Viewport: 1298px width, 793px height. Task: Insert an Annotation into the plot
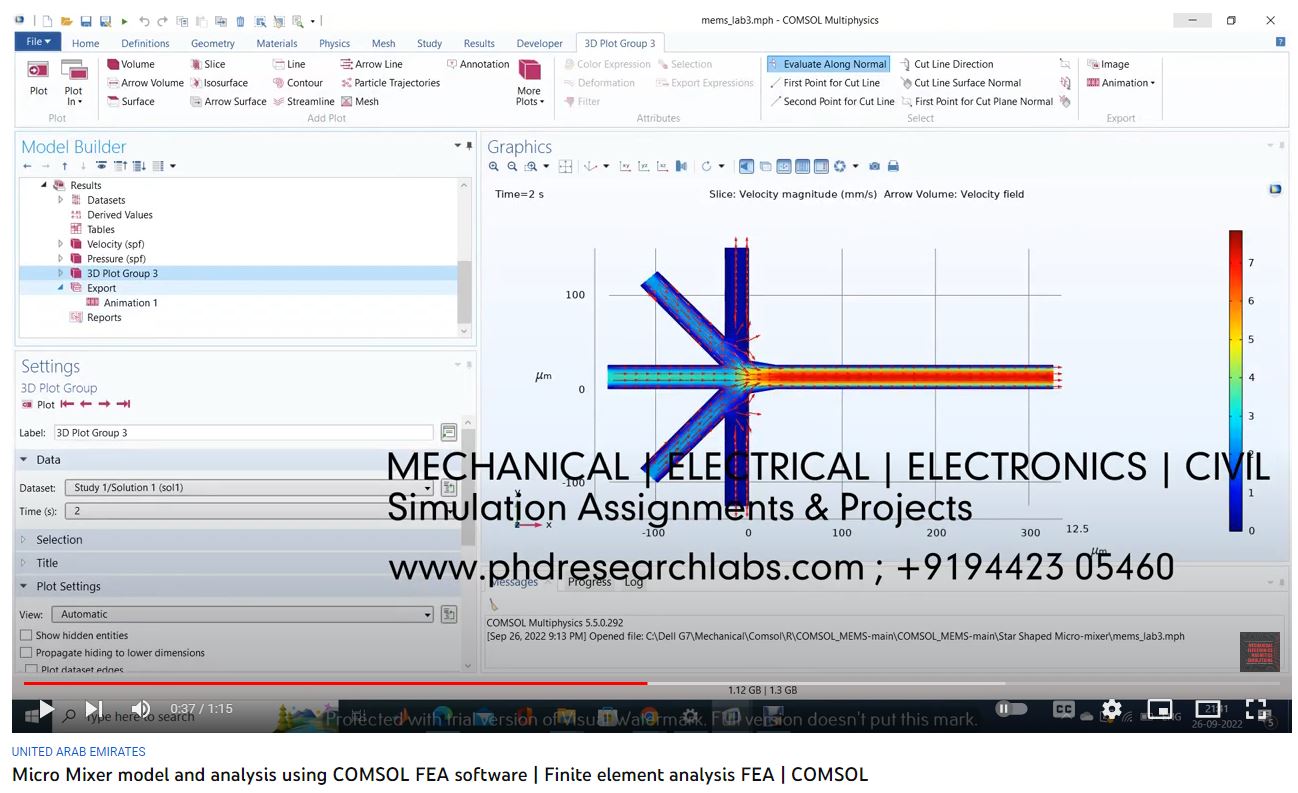[x=477, y=64]
